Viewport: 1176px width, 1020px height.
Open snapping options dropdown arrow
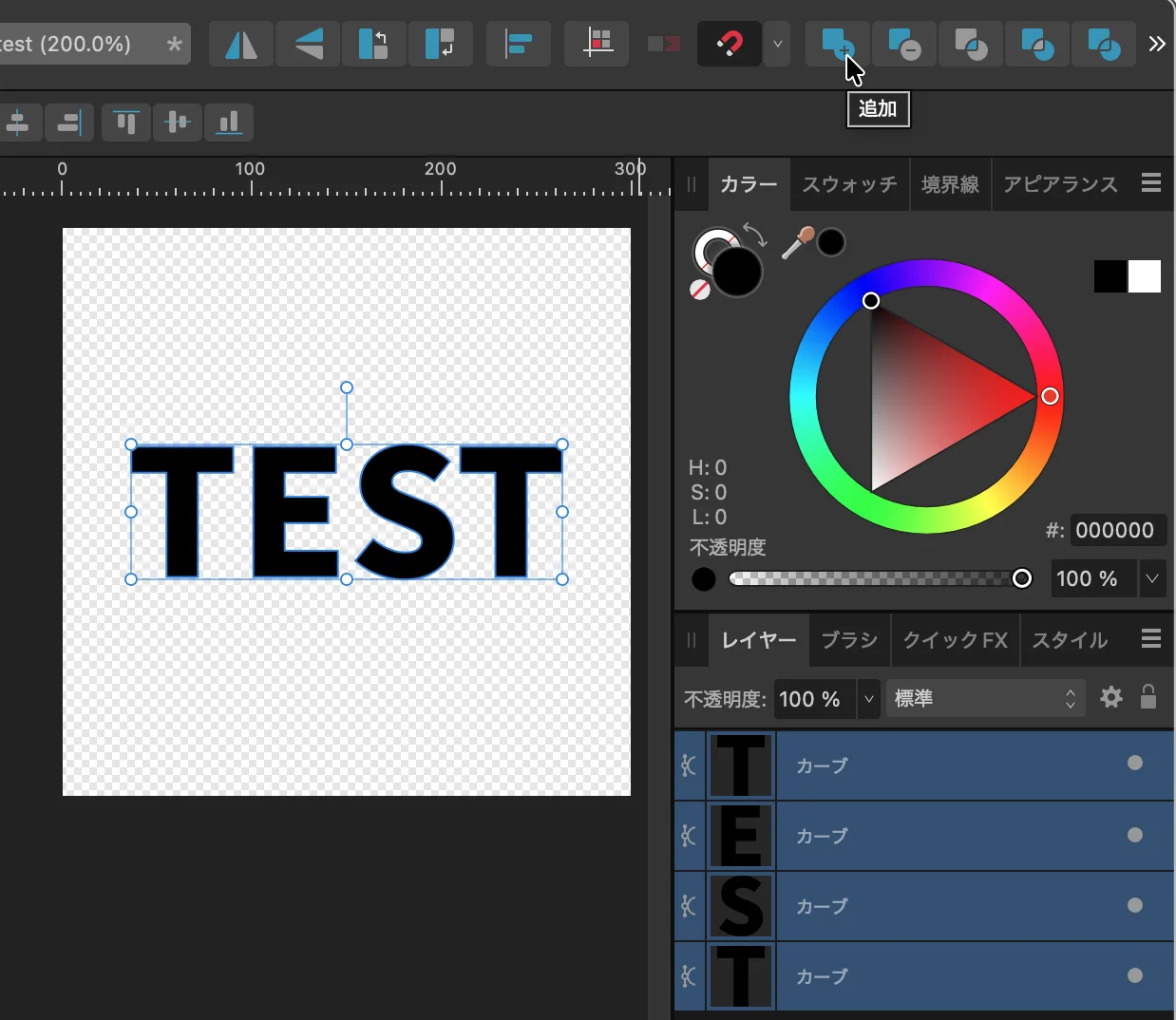click(x=777, y=45)
